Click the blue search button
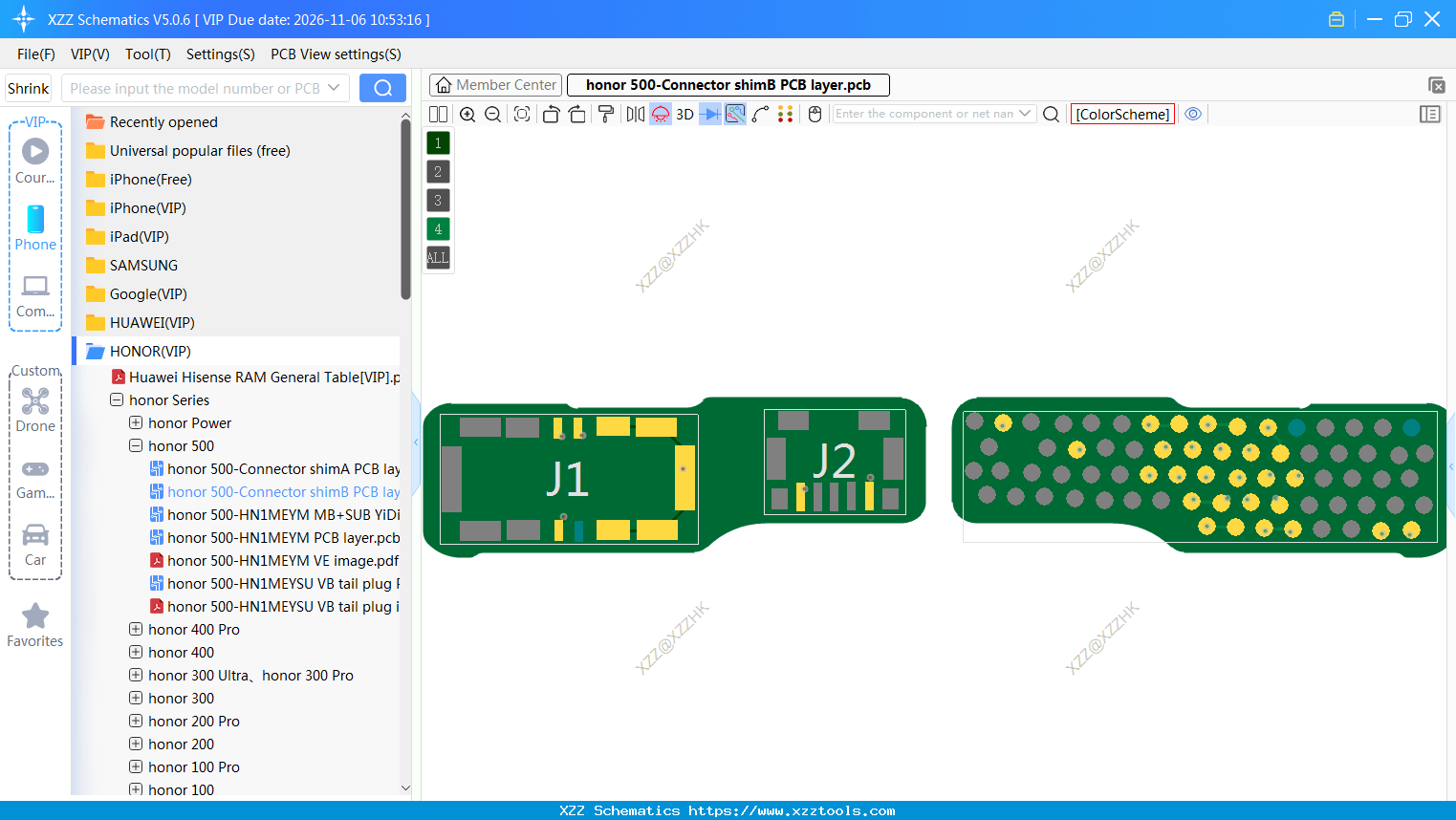Screen dimensions: 1456x820 coord(382,88)
